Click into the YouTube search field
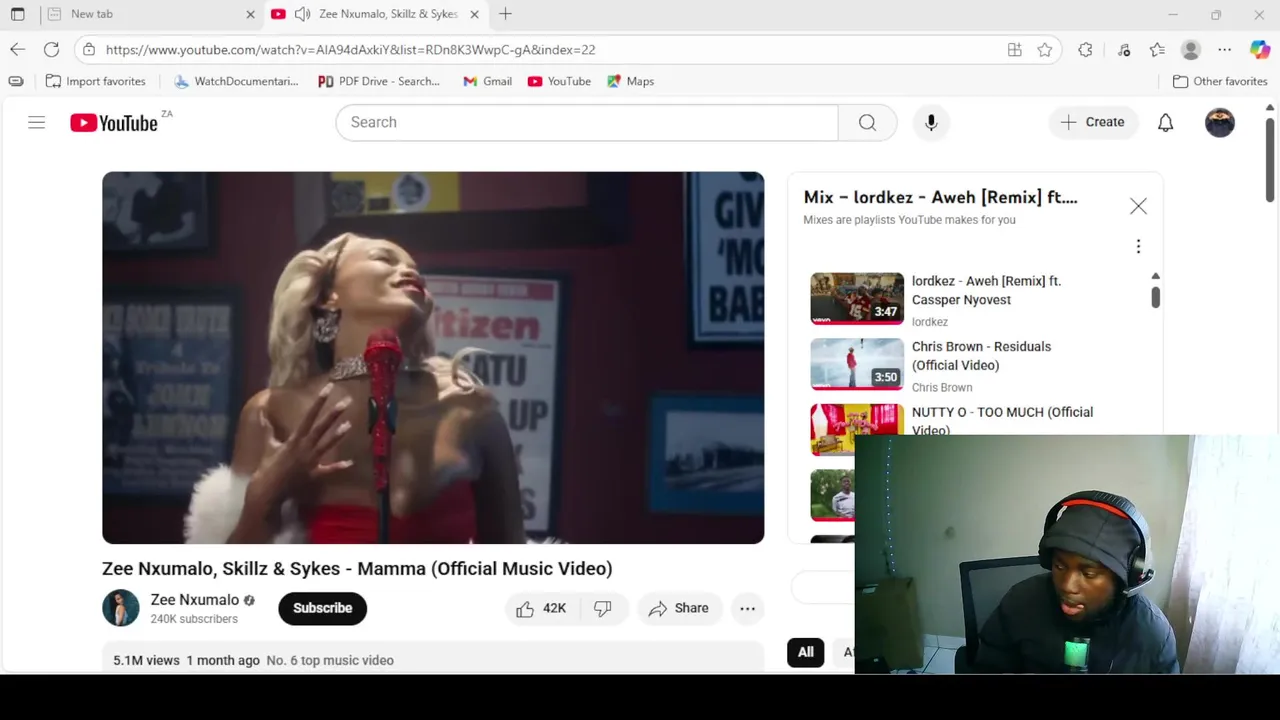The width and height of the screenshot is (1280, 720). click(x=587, y=122)
